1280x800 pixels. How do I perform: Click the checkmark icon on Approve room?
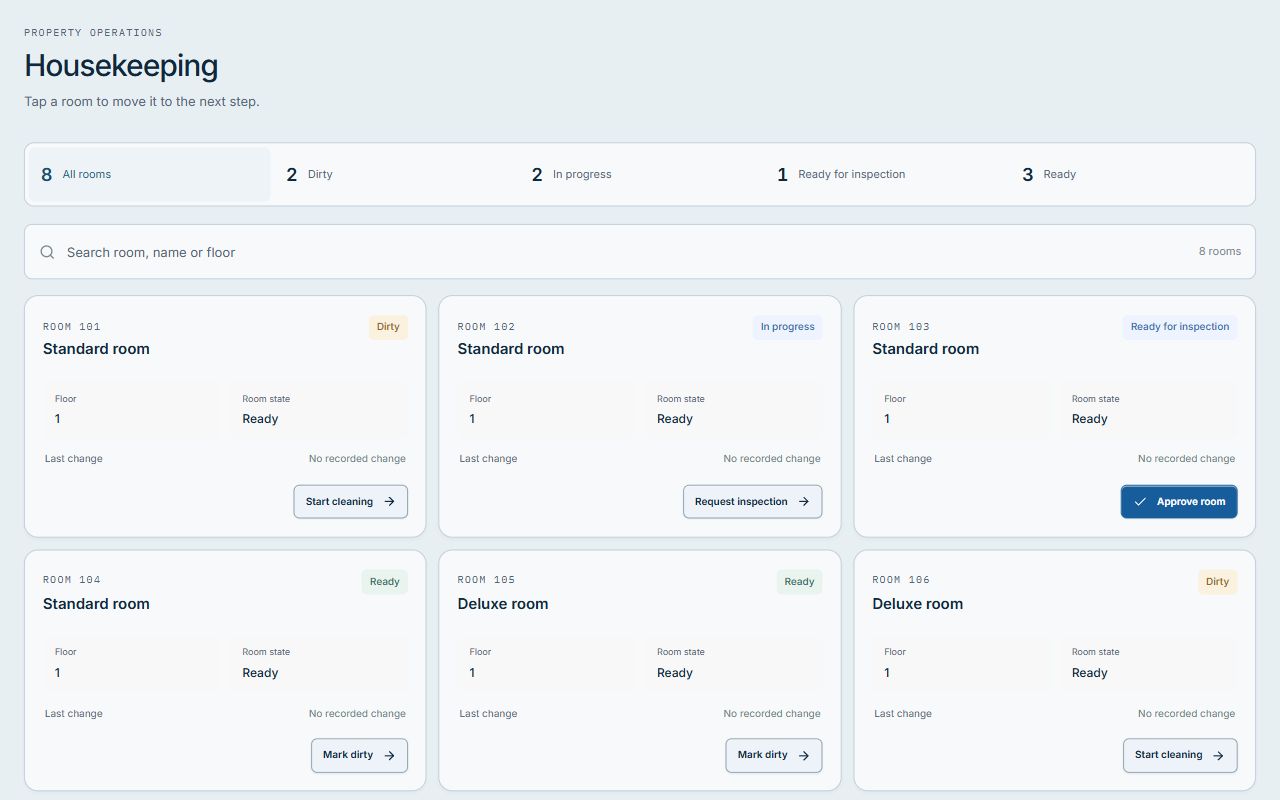tap(1140, 502)
